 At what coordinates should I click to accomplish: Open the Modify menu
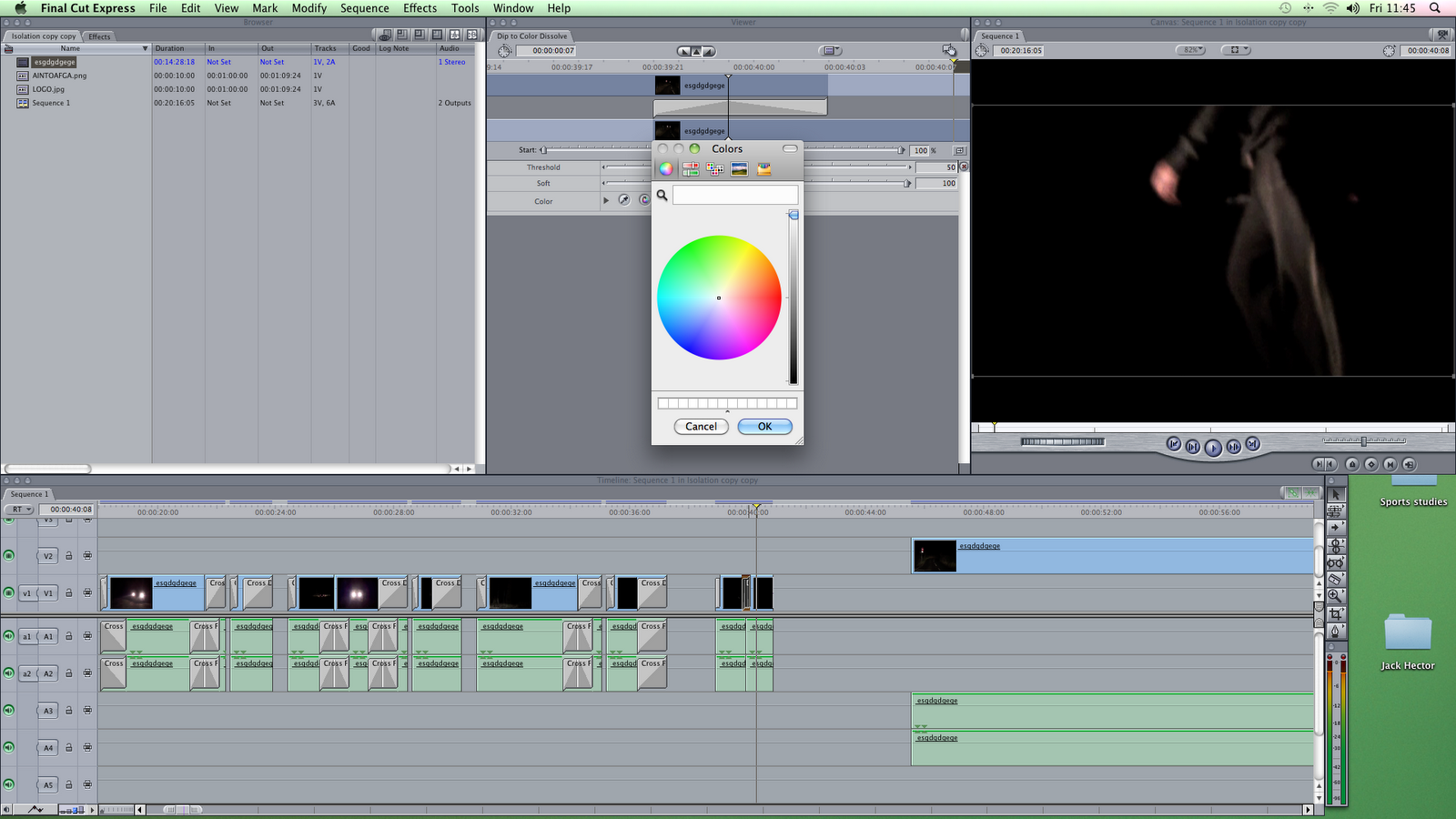tap(308, 8)
